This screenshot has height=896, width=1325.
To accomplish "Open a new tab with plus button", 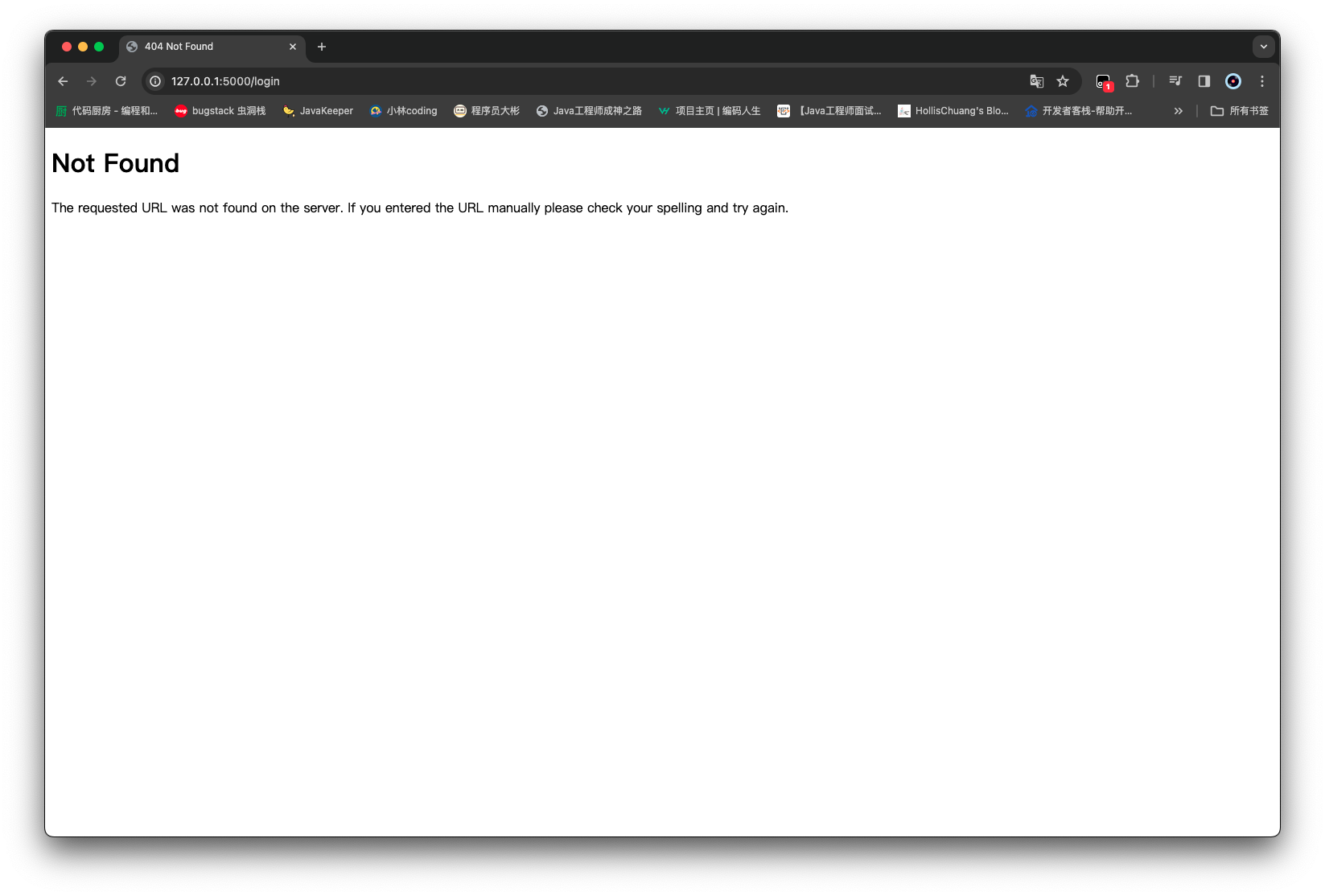I will 322,47.
